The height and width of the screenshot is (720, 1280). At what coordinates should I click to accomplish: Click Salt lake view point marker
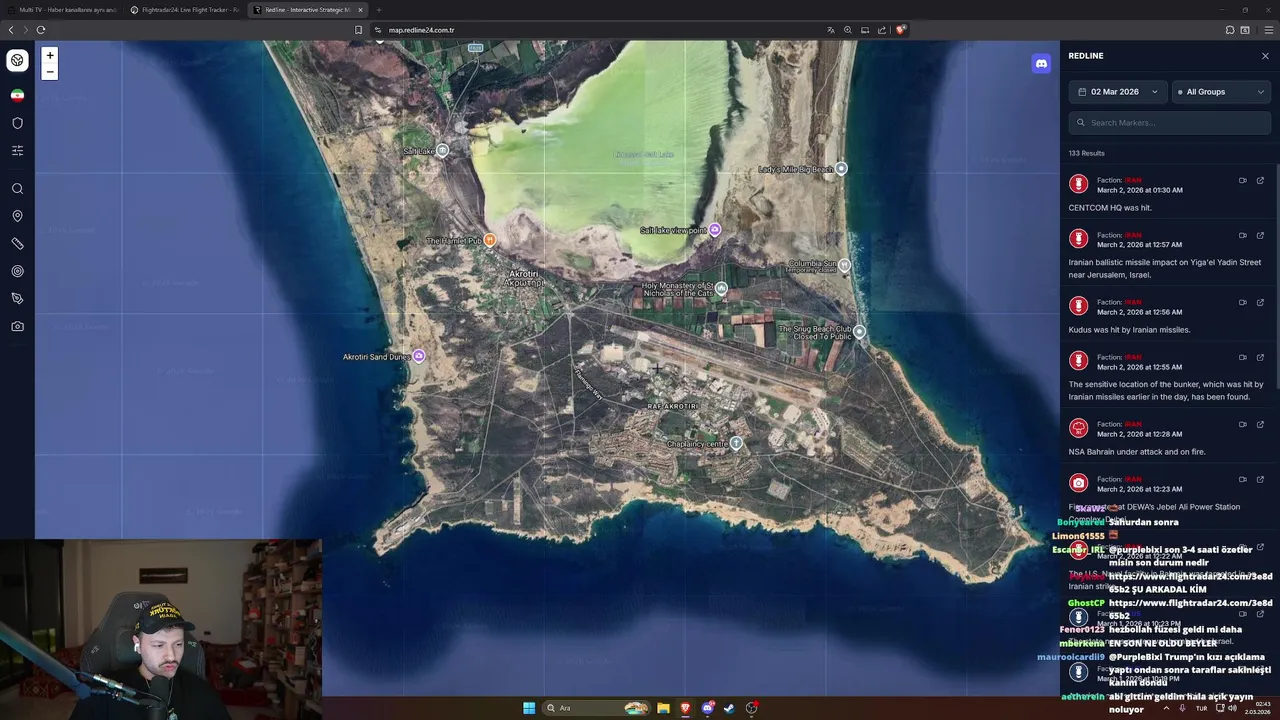(x=714, y=230)
